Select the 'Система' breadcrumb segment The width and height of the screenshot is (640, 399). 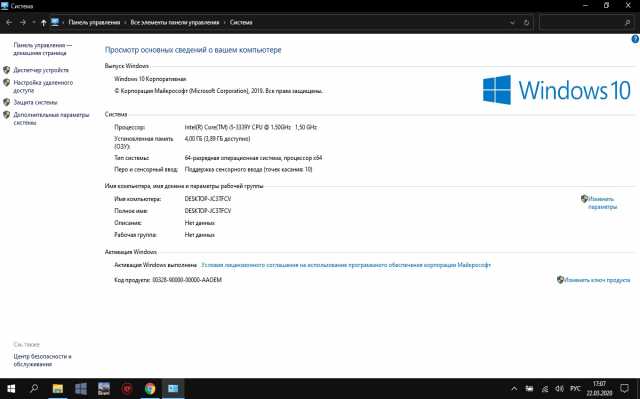coord(241,22)
